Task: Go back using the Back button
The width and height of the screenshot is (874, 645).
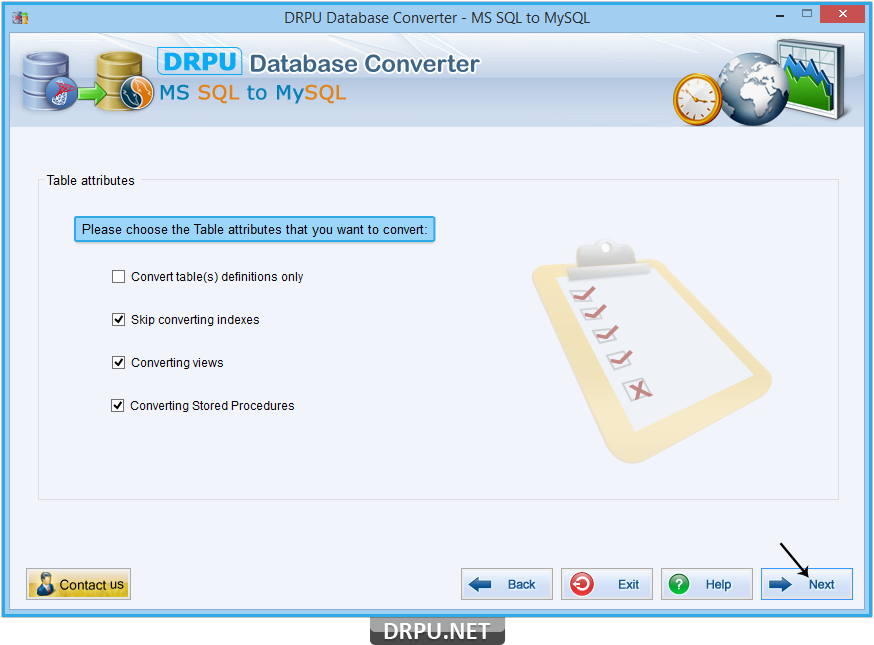Action: coord(507,584)
